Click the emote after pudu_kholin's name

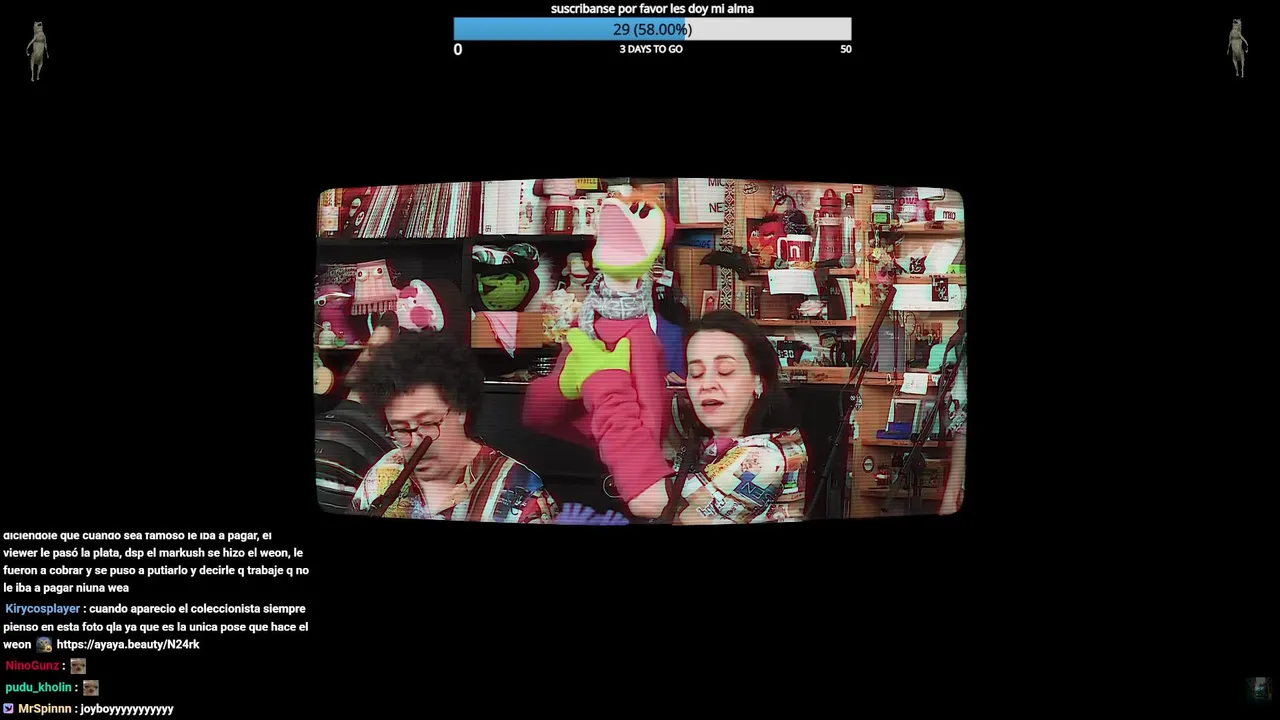pos(91,688)
